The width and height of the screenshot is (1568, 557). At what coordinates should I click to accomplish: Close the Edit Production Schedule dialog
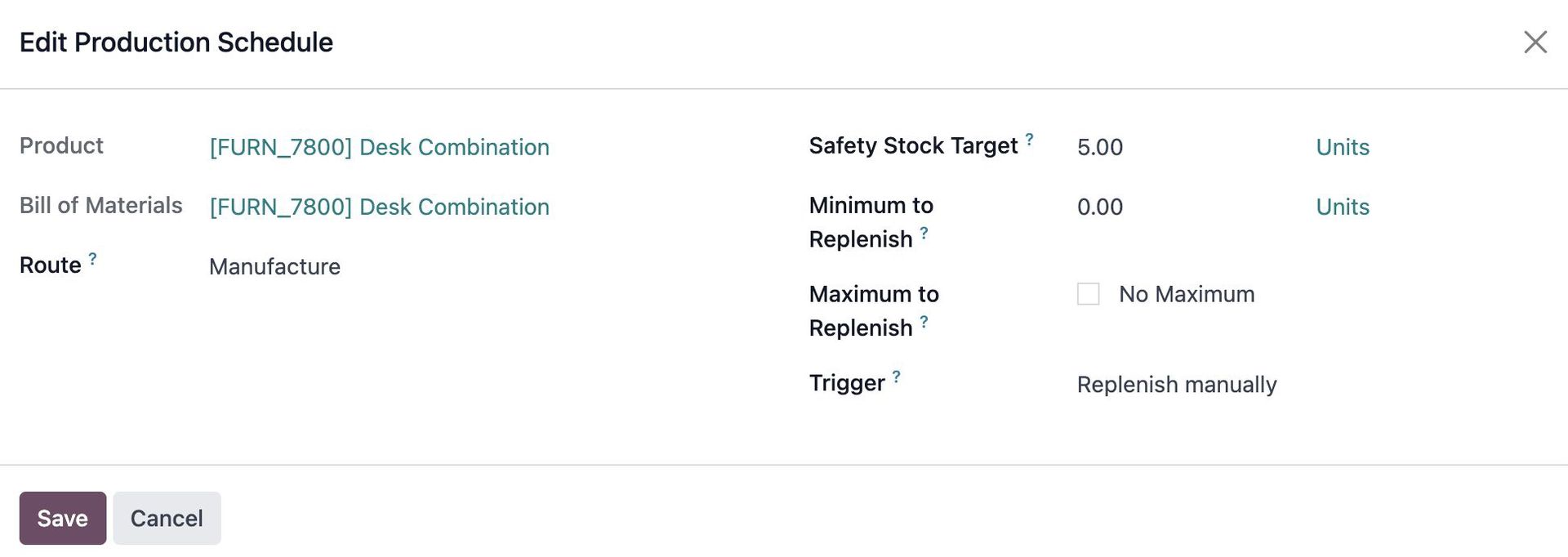(1535, 42)
